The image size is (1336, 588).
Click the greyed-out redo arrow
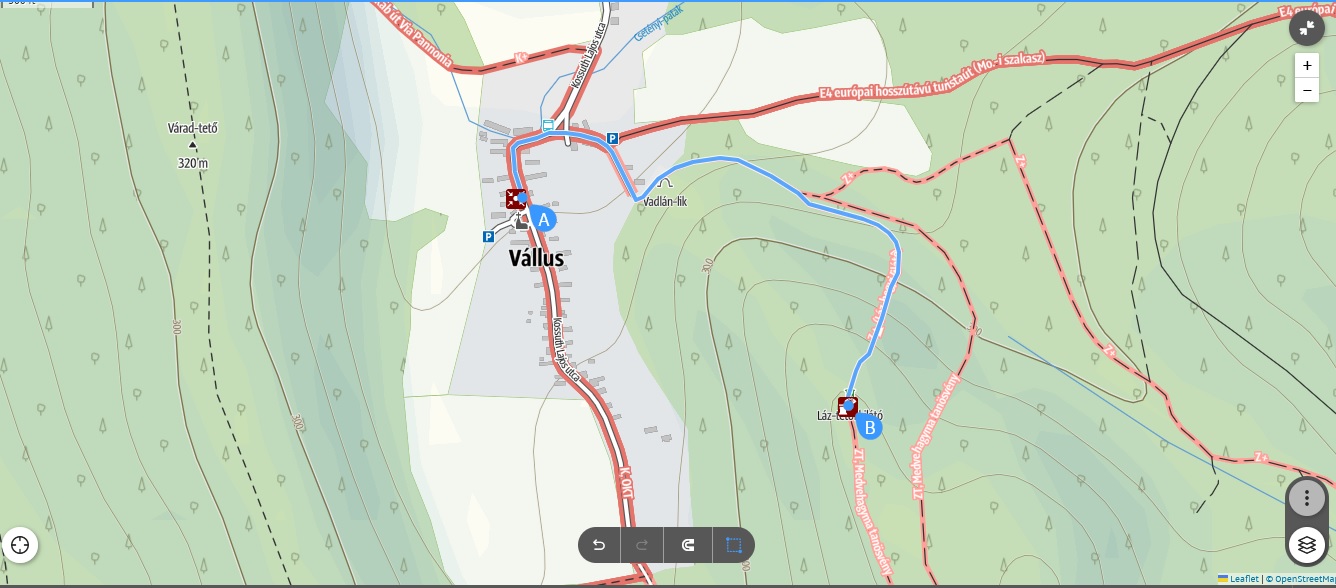[x=642, y=545]
